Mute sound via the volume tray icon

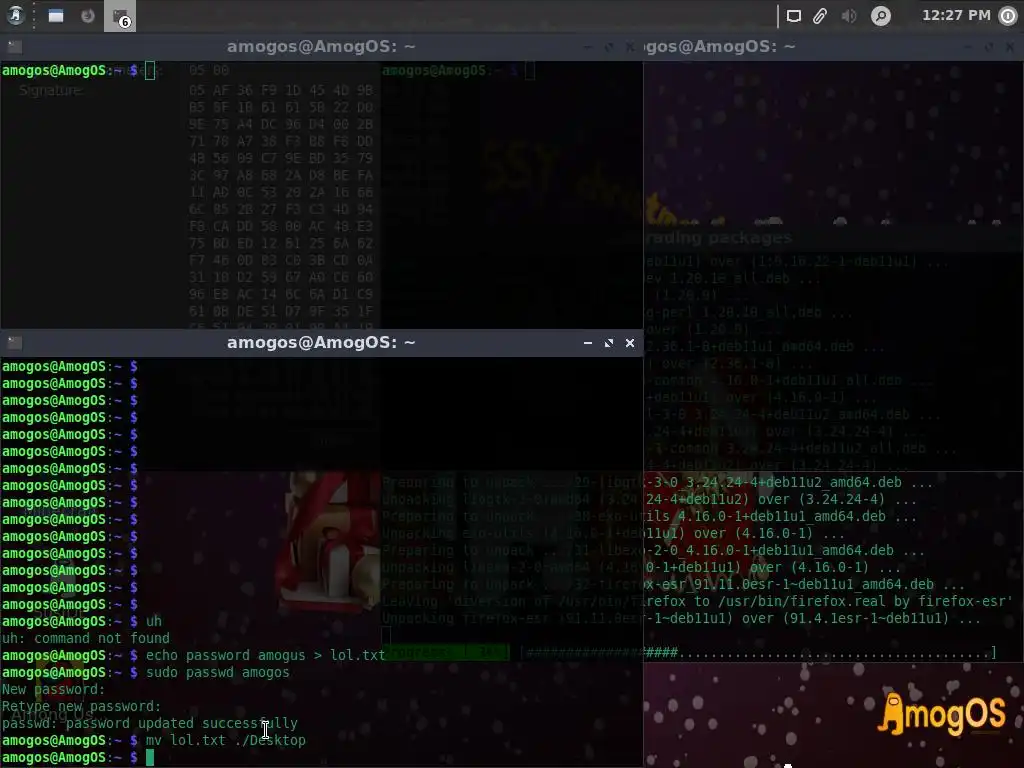click(x=849, y=16)
